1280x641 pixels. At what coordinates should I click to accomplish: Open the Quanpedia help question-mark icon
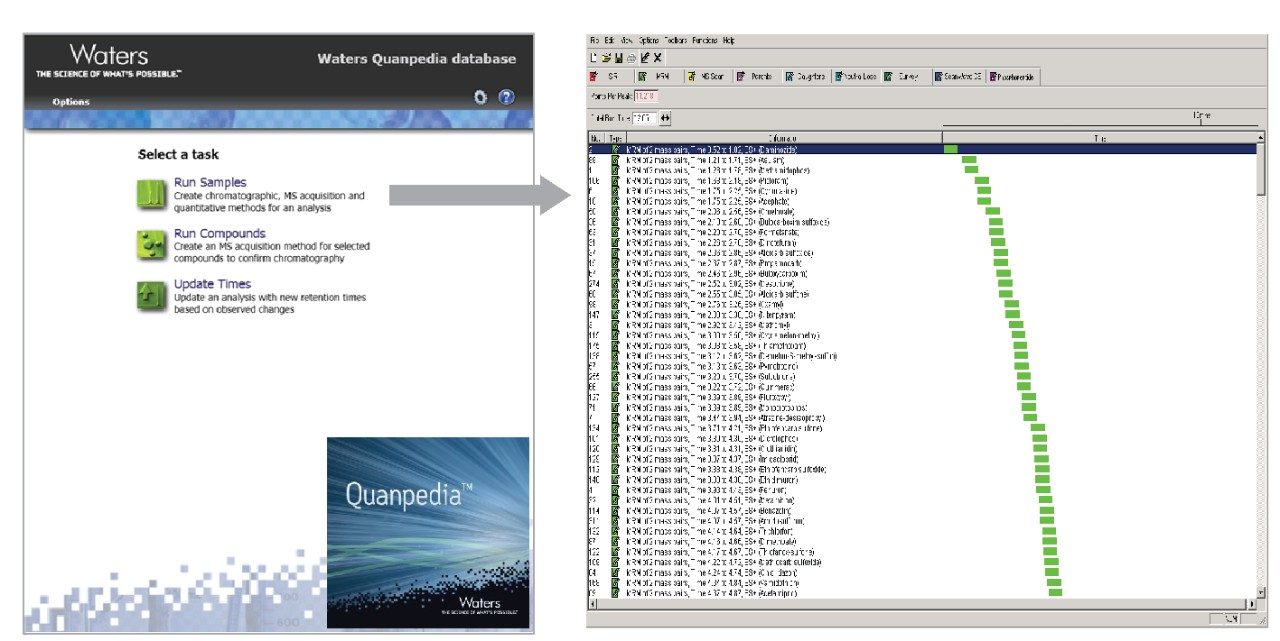tap(506, 98)
